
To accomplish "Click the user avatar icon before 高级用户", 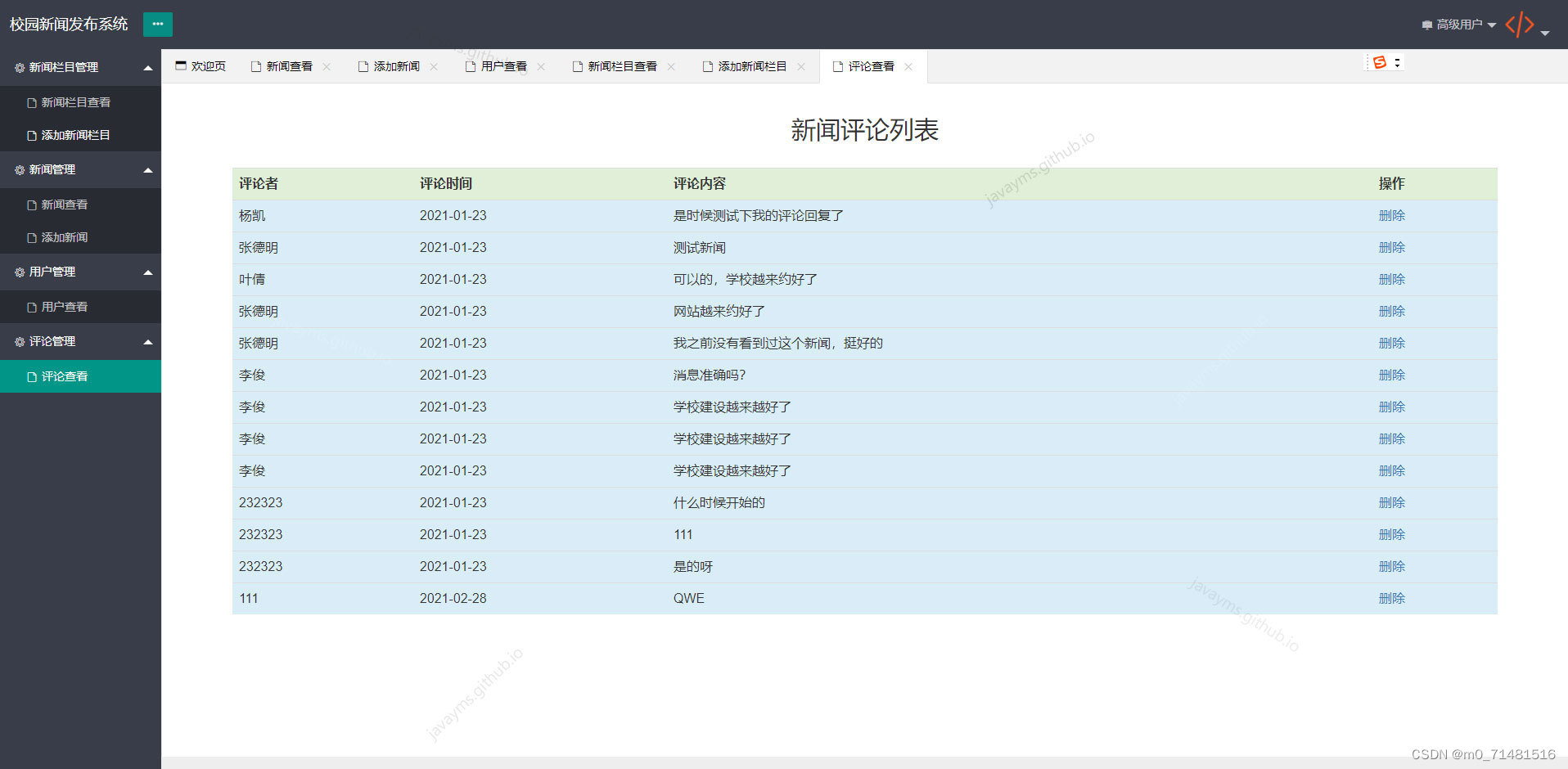I will 1426,24.
